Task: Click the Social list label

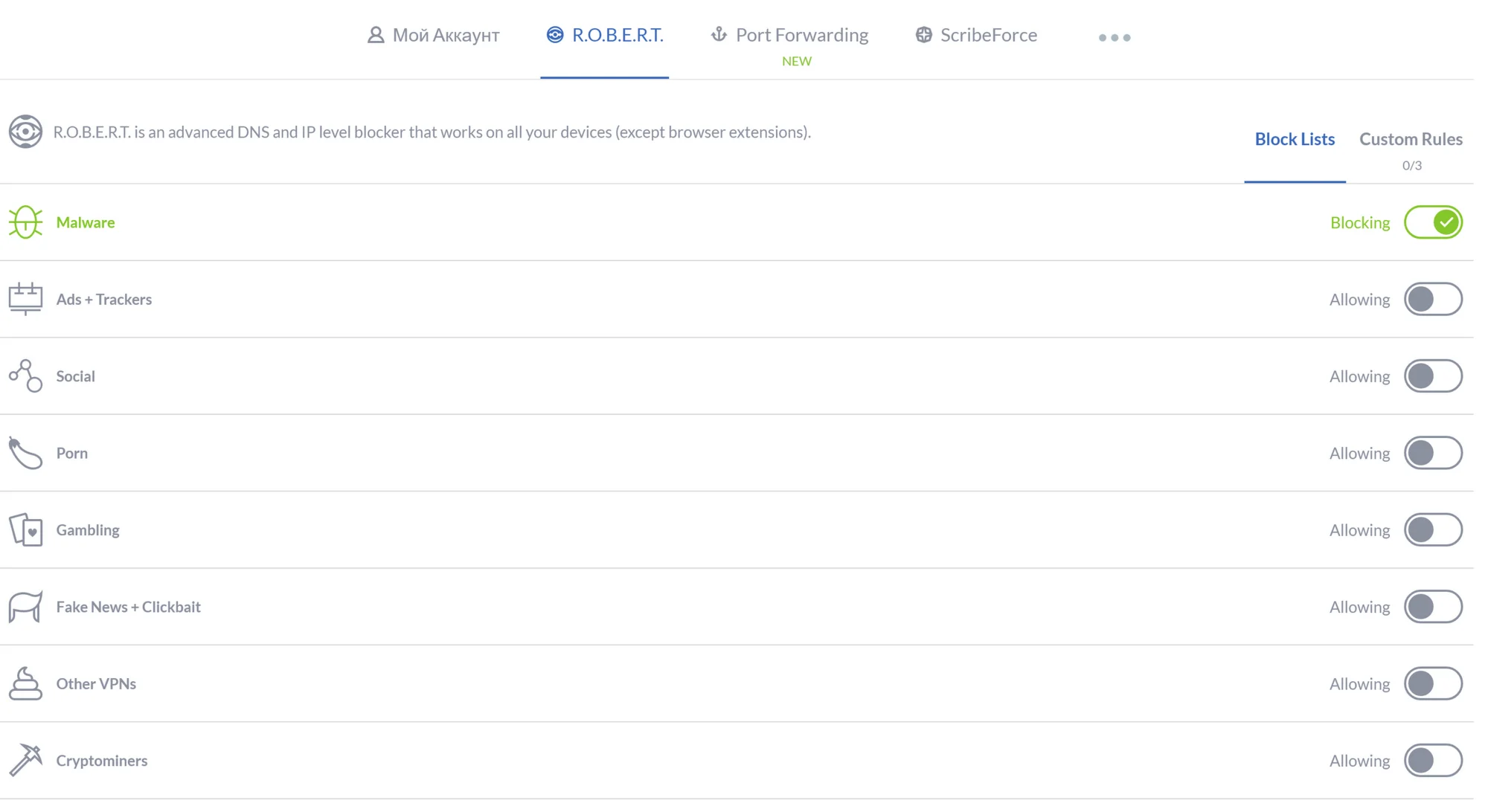Action: coord(76,376)
